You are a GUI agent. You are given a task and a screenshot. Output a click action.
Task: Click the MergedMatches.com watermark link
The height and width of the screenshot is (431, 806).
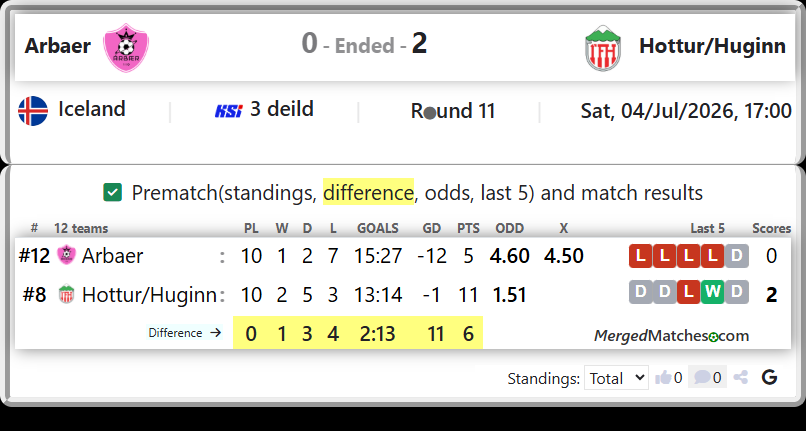pos(671,336)
